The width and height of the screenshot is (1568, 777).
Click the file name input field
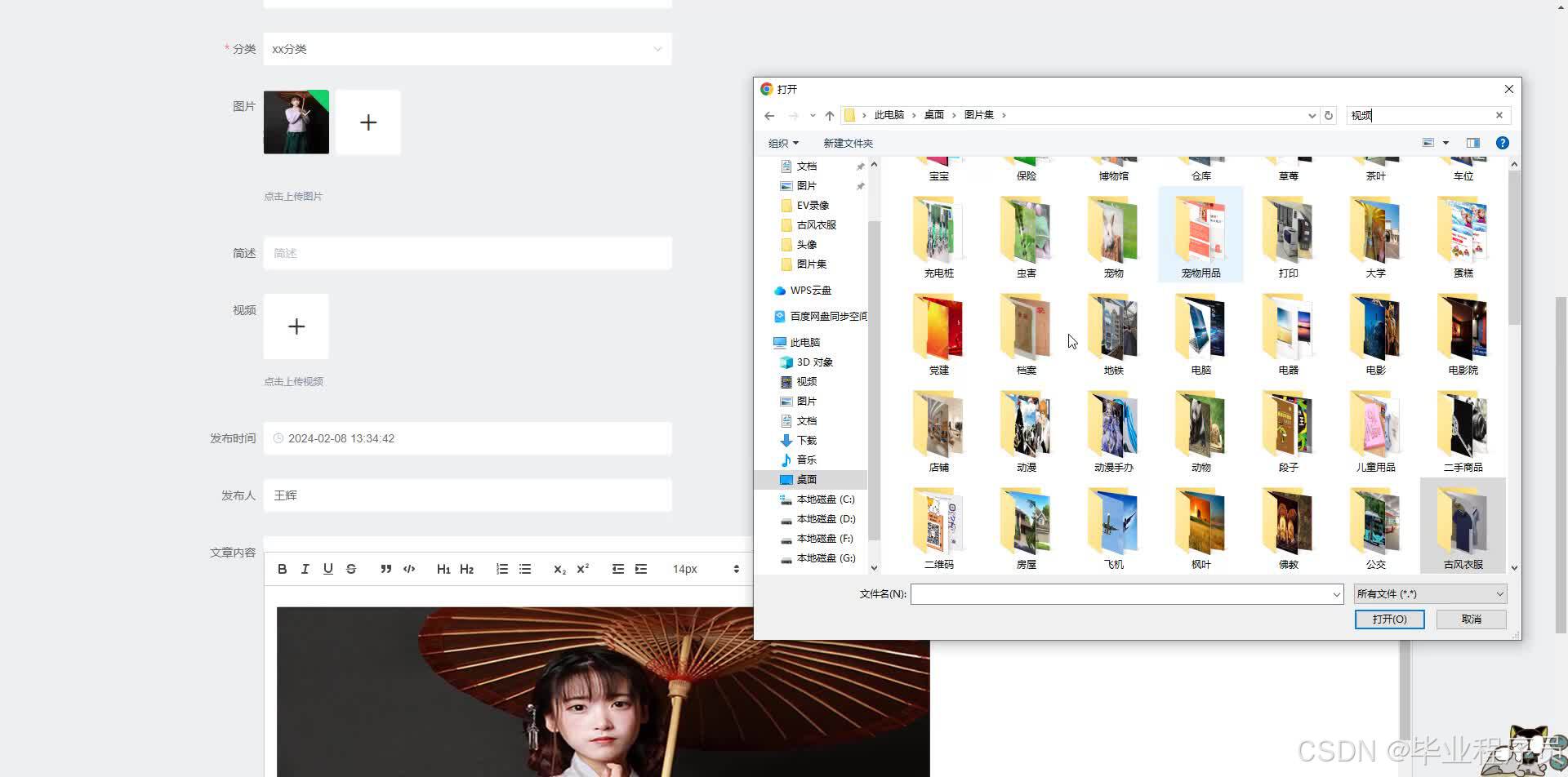[1125, 593]
